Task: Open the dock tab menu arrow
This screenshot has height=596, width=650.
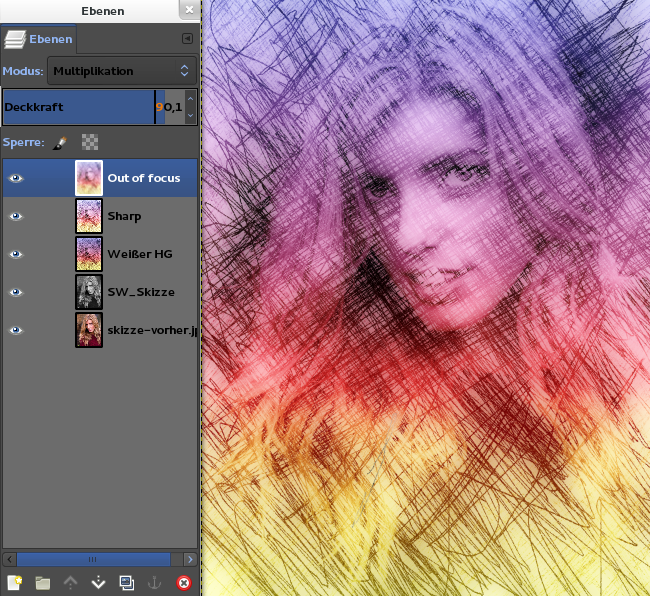Action: 187,39
